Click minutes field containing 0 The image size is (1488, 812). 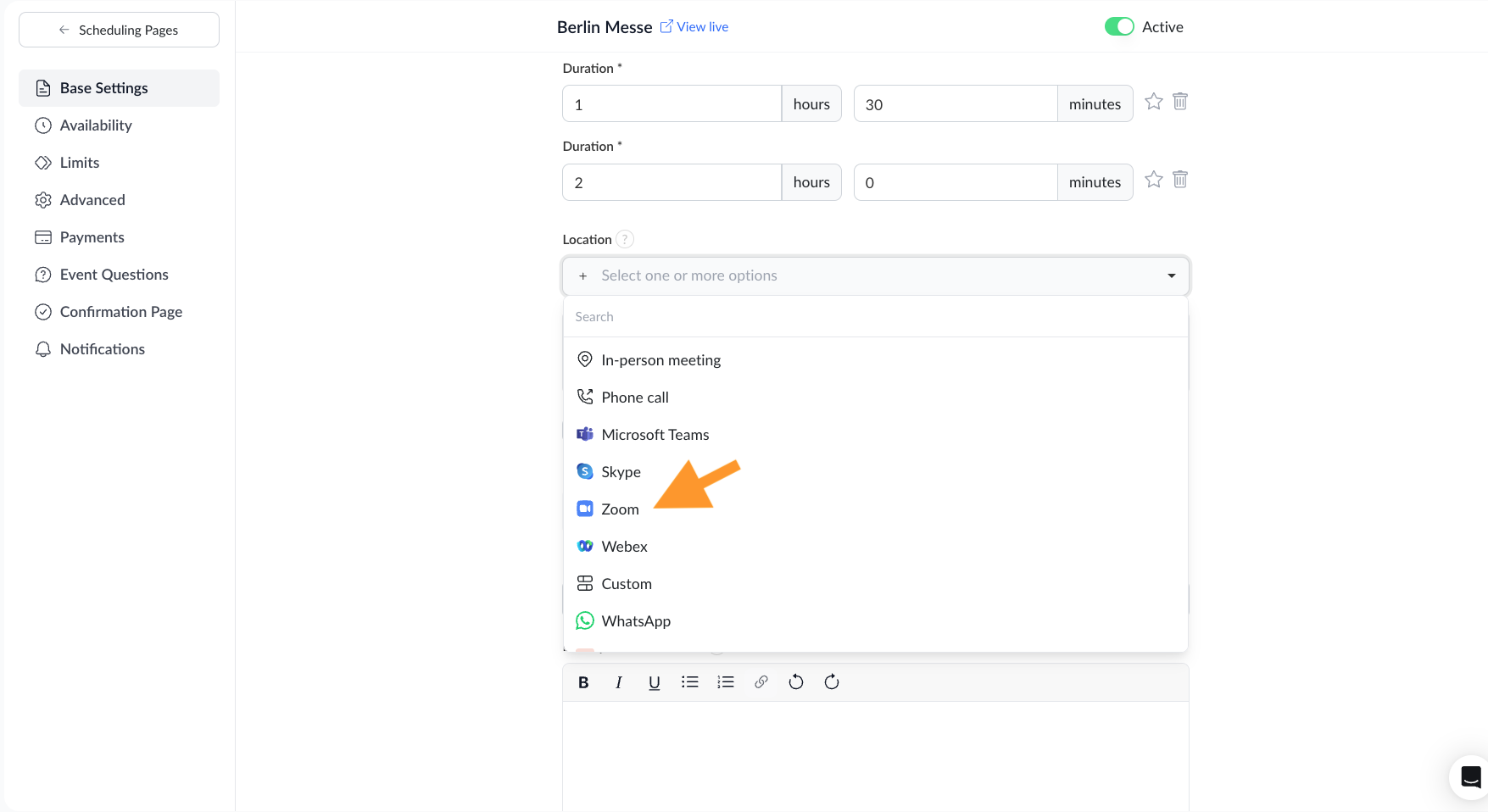pos(956,182)
